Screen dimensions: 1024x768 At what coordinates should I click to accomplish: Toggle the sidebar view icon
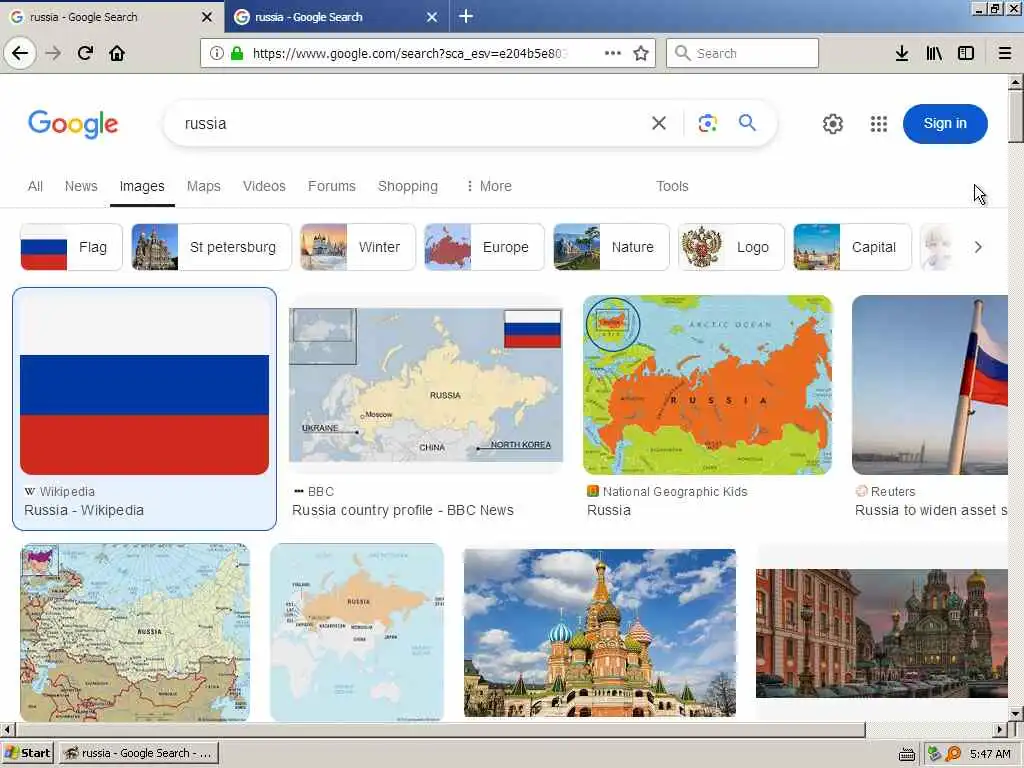coord(966,53)
